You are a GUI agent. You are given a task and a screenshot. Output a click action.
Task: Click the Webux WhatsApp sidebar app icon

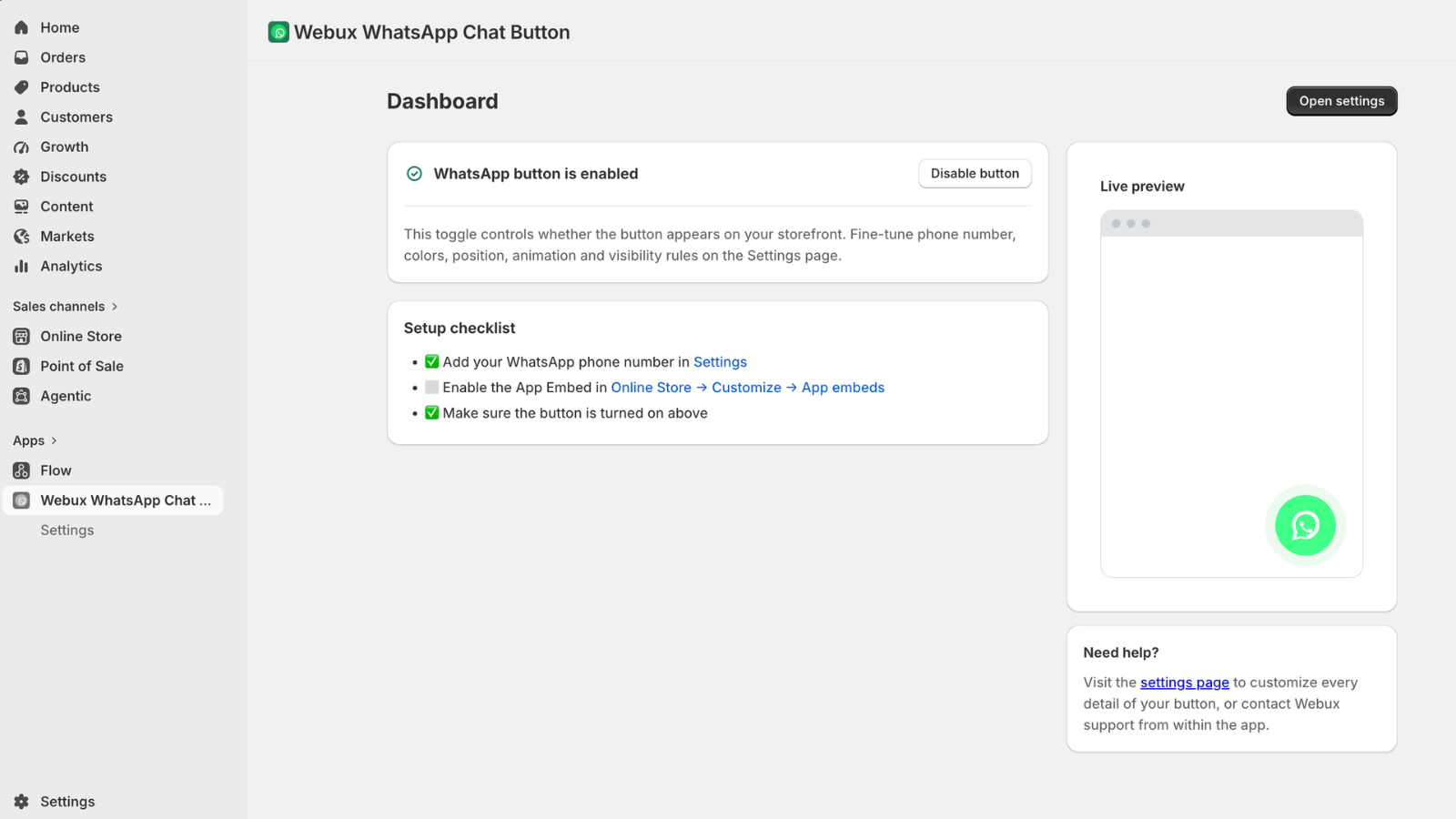pos(22,500)
